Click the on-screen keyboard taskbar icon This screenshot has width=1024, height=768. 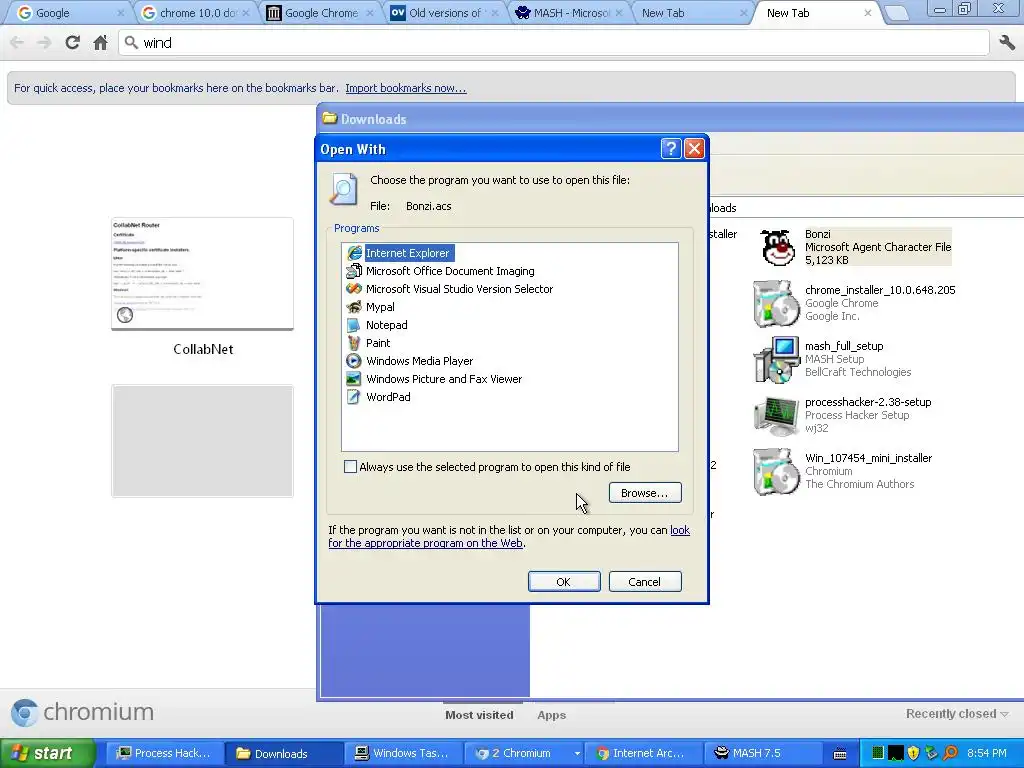pyautogui.click(x=840, y=754)
